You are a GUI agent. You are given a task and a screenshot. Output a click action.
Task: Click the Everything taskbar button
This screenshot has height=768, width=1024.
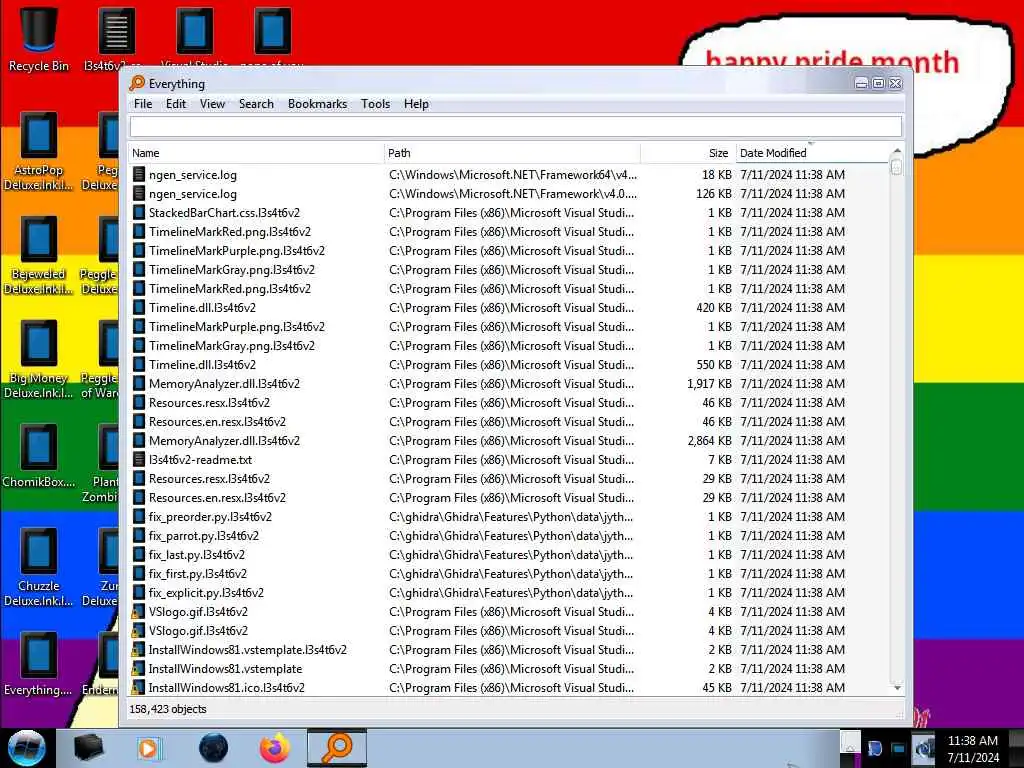coord(337,748)
